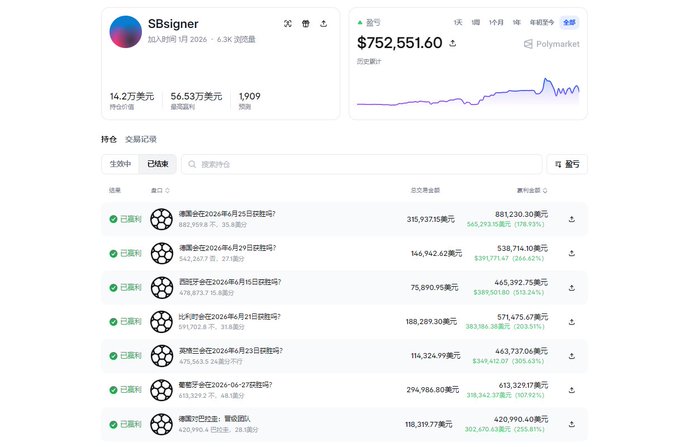The height and width of the screenshot is (447, 680).
Task: Focus the 搜索持仓 search field
Action: [x=362, y=164]
